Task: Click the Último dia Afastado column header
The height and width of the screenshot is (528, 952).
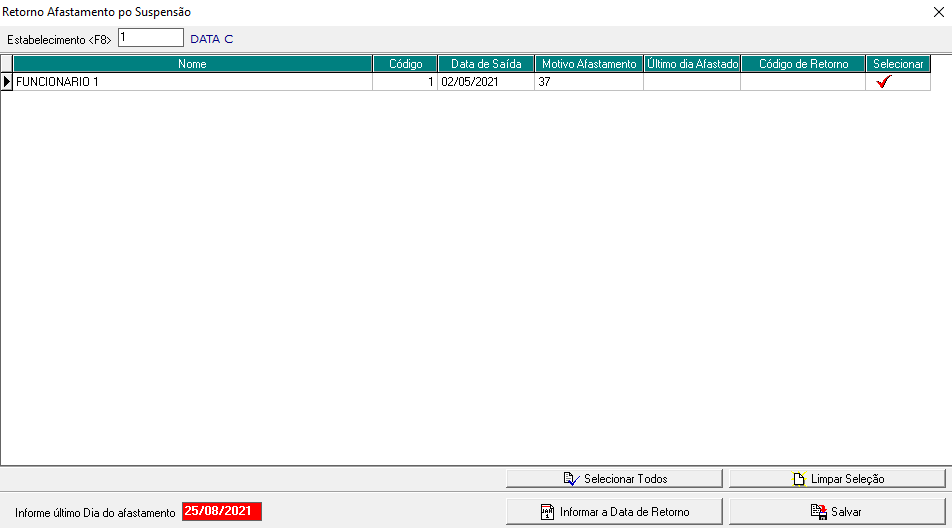Action: pyautogui.click(x=692, y=64)
